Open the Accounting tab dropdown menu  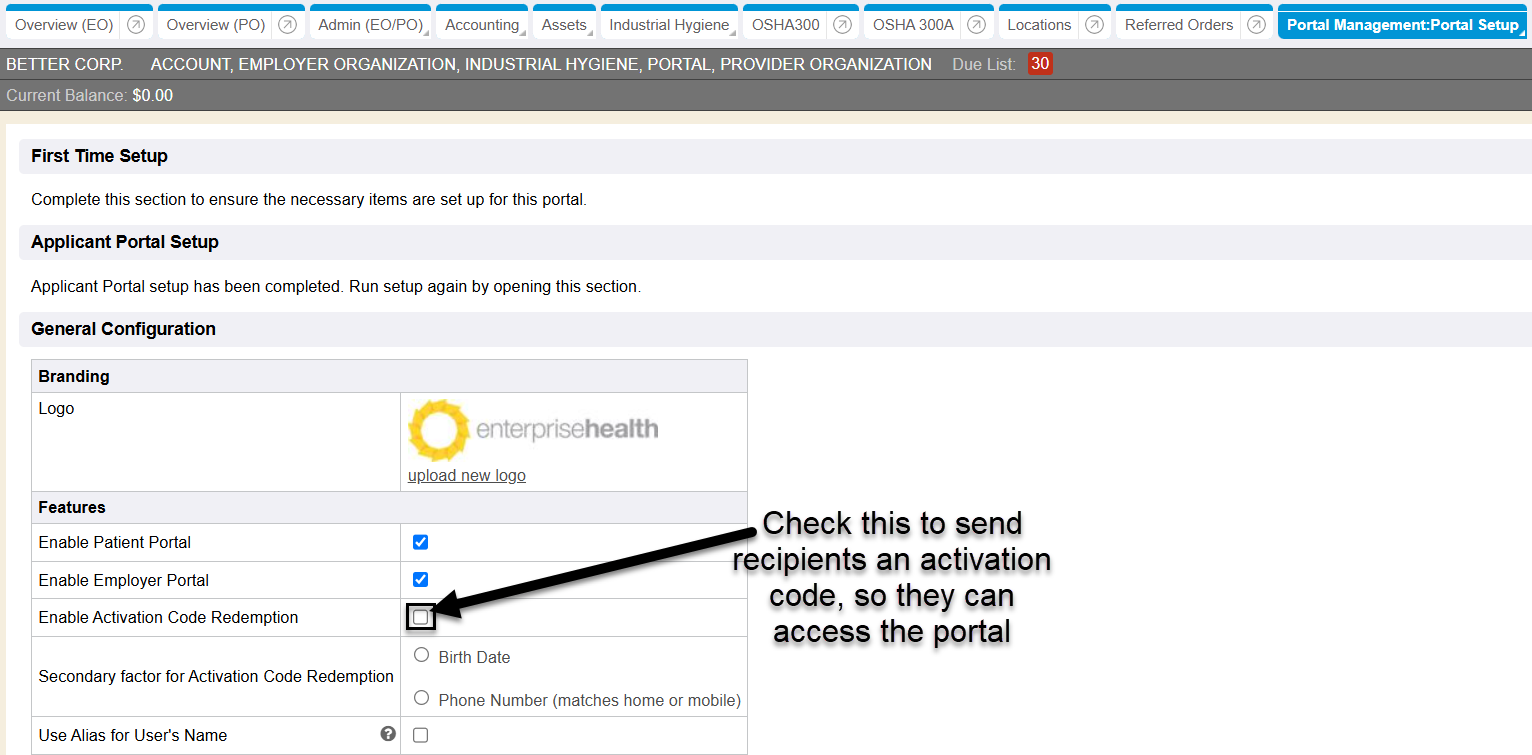482,25
